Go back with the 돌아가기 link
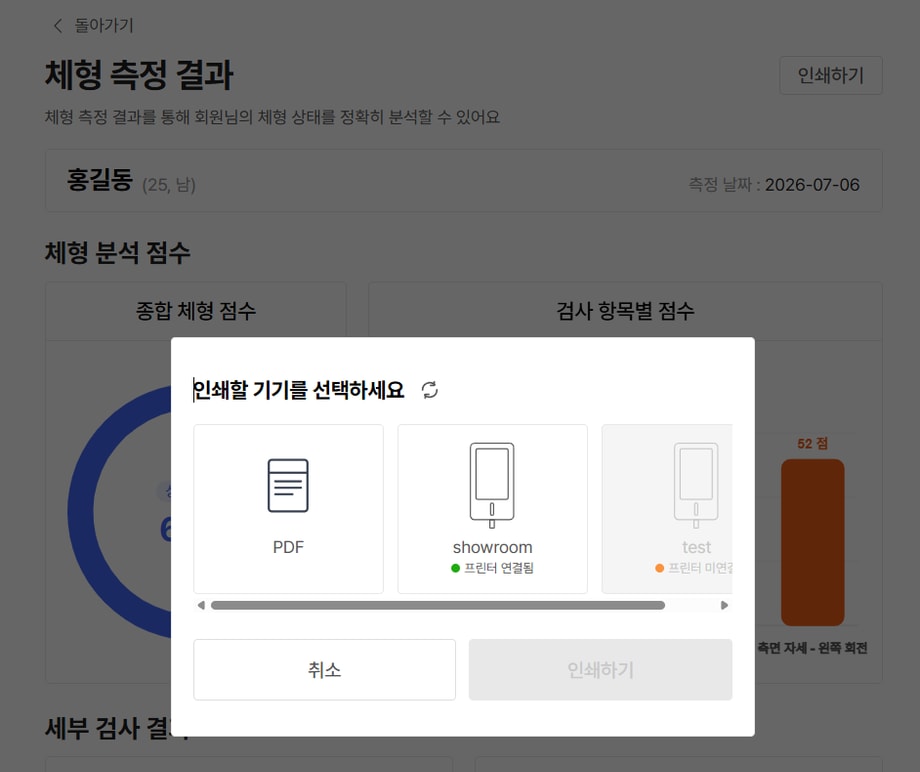This screenshot has width=920, height=772. 104,26
